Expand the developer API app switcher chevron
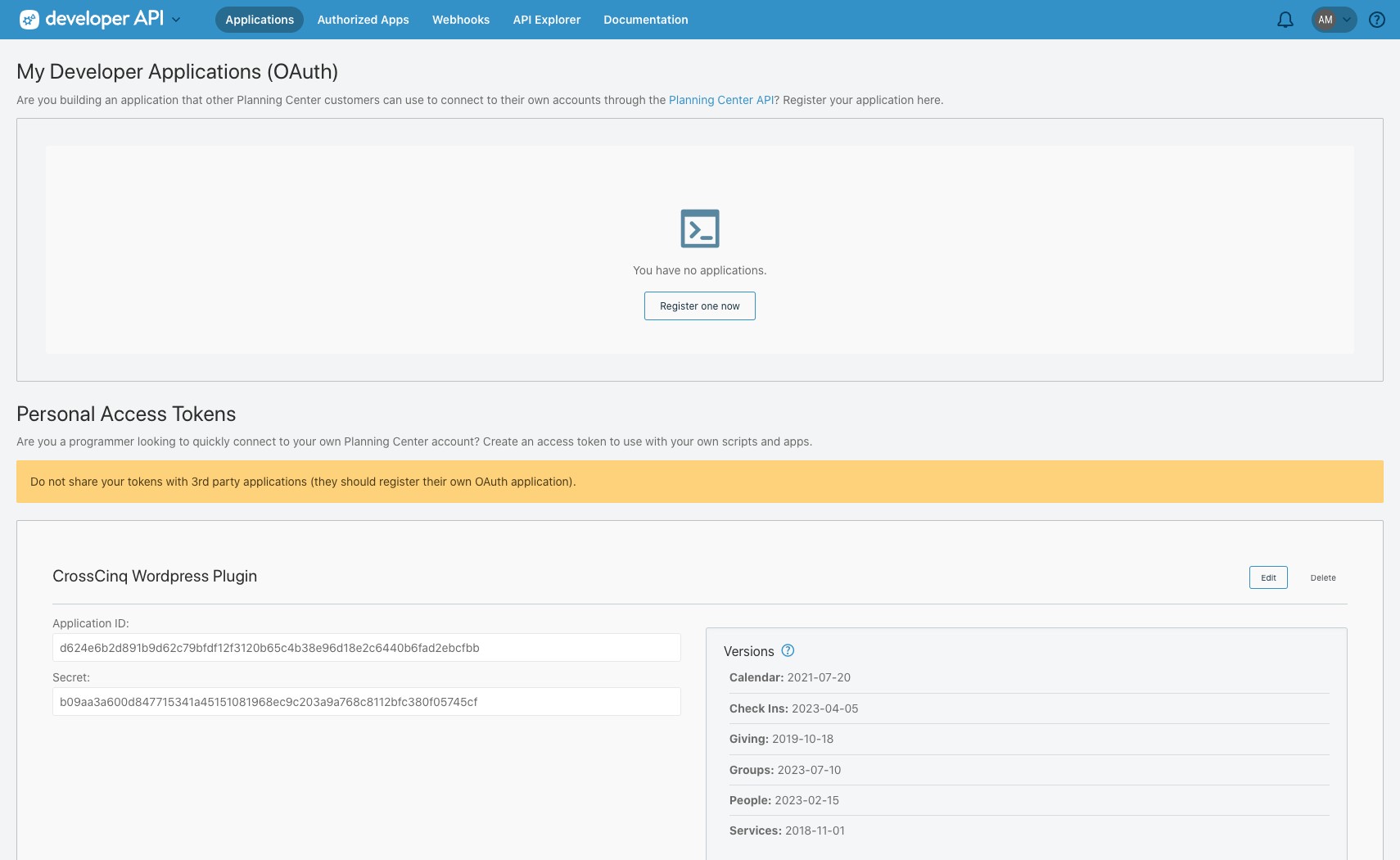 coord(176,20)
